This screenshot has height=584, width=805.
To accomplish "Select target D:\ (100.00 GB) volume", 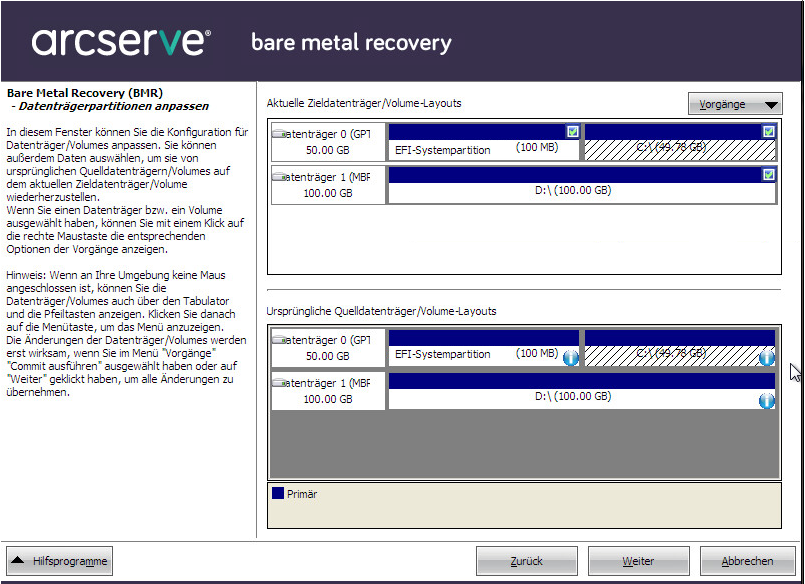I will (582, 185).
